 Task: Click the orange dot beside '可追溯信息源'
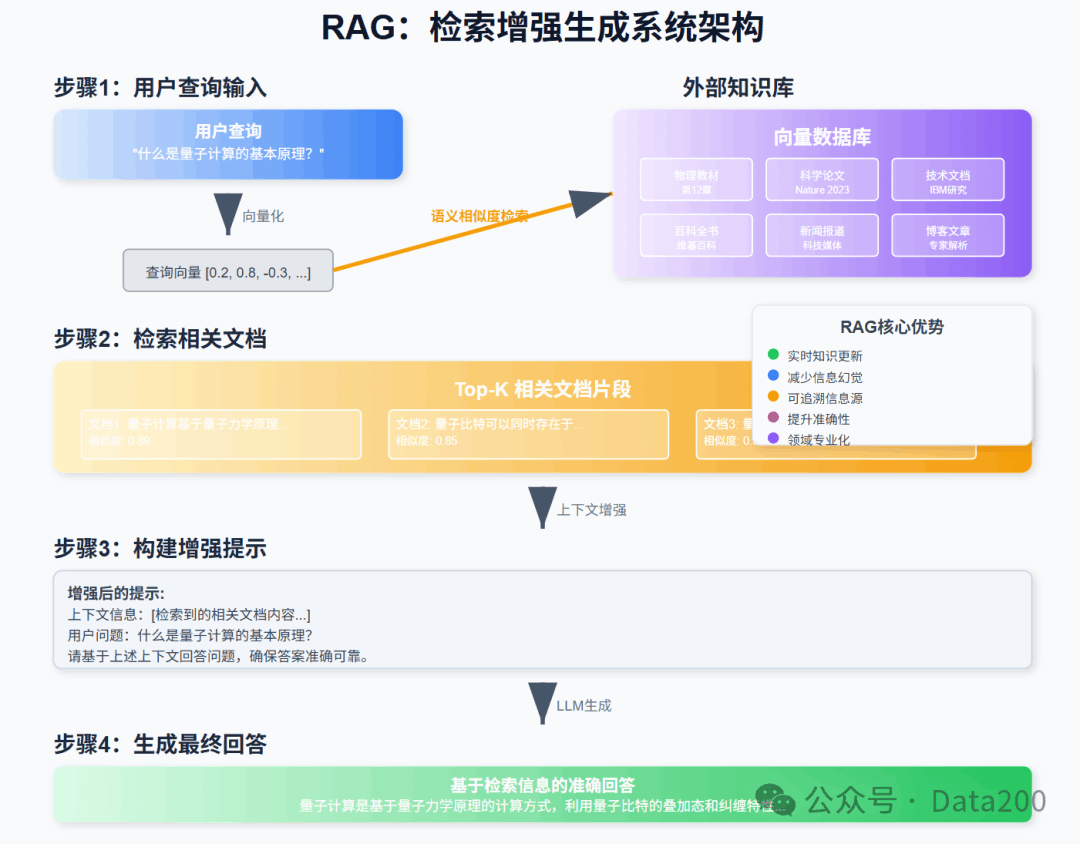pyautogui.click(x=773, y=396)
